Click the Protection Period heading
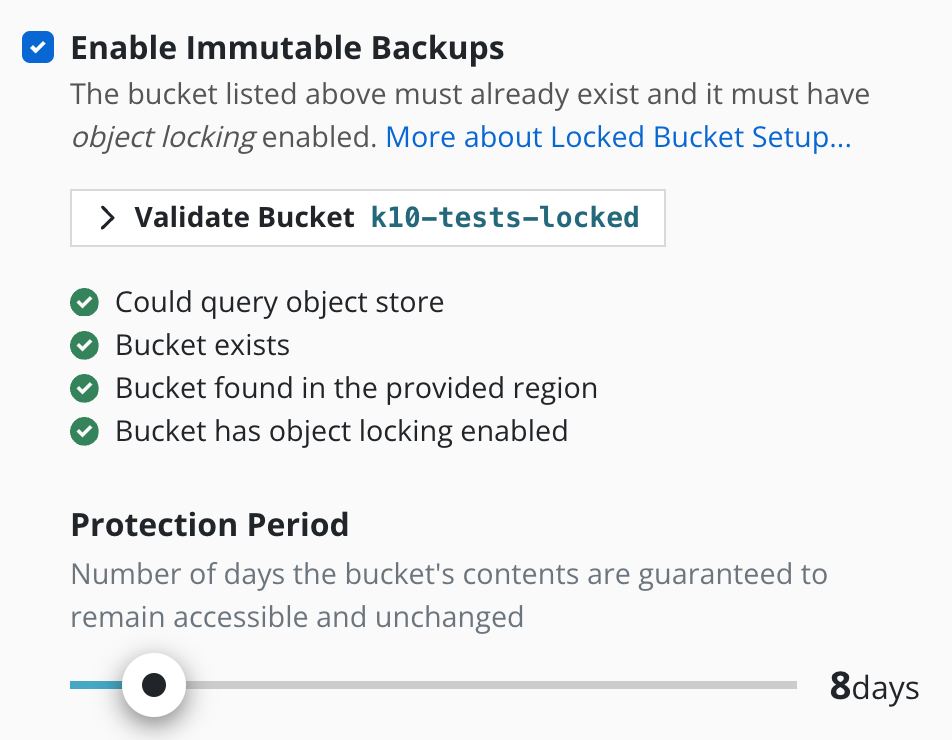This screenshot has height=740, width=952. point(209,525)
